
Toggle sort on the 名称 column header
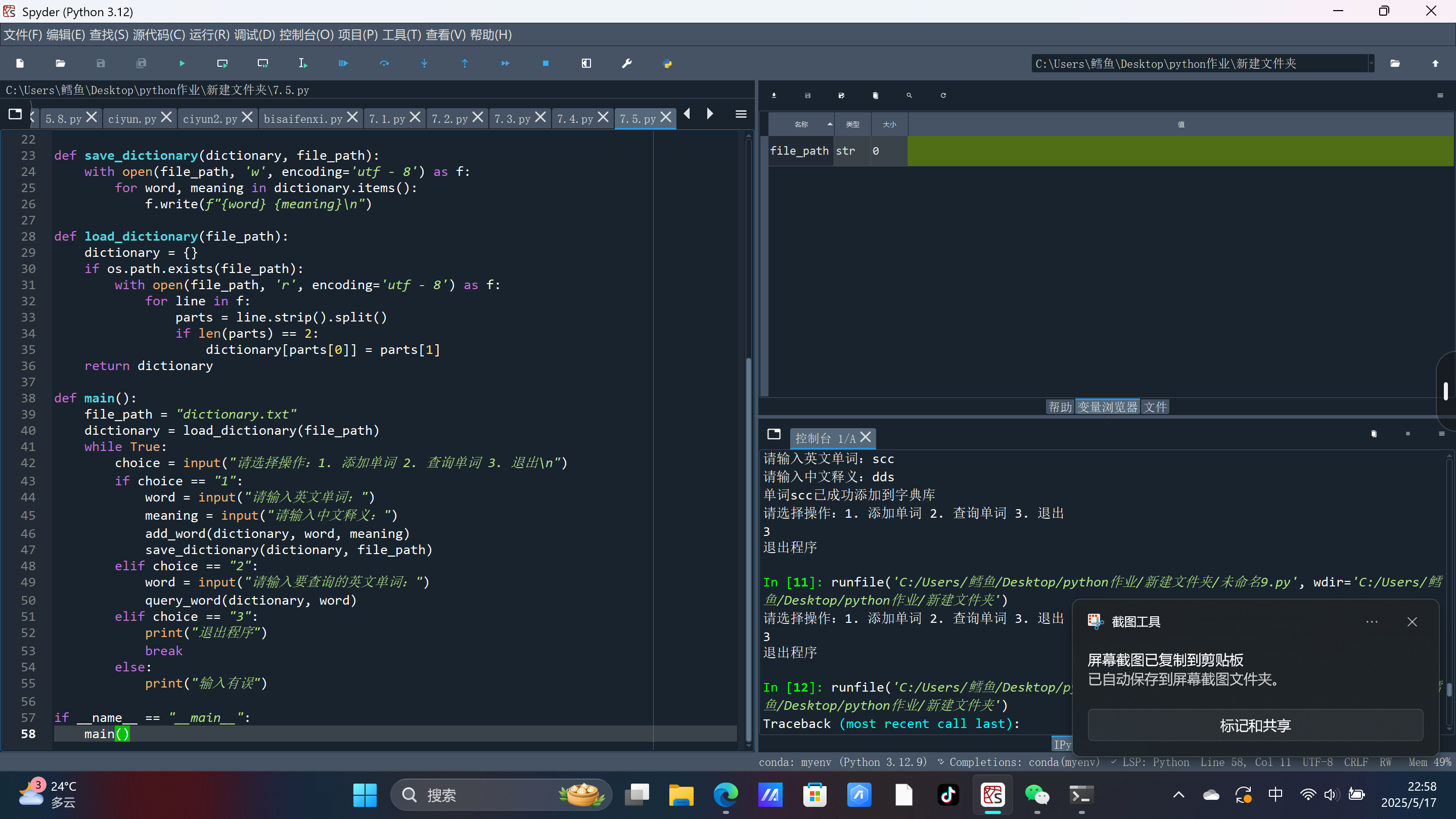pyautogui.click(x=801, y=124)
